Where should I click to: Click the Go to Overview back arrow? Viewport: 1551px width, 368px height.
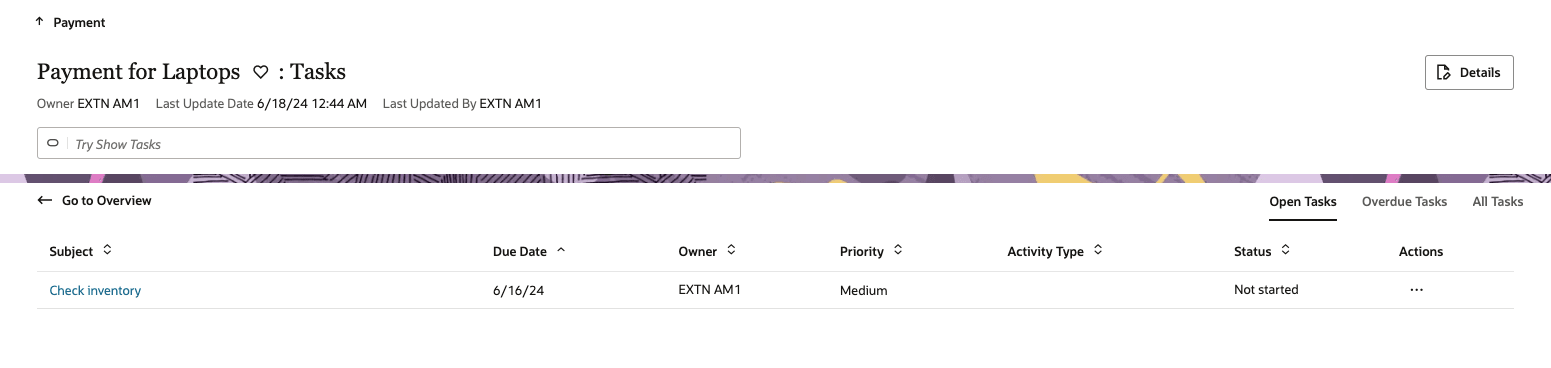44,200
